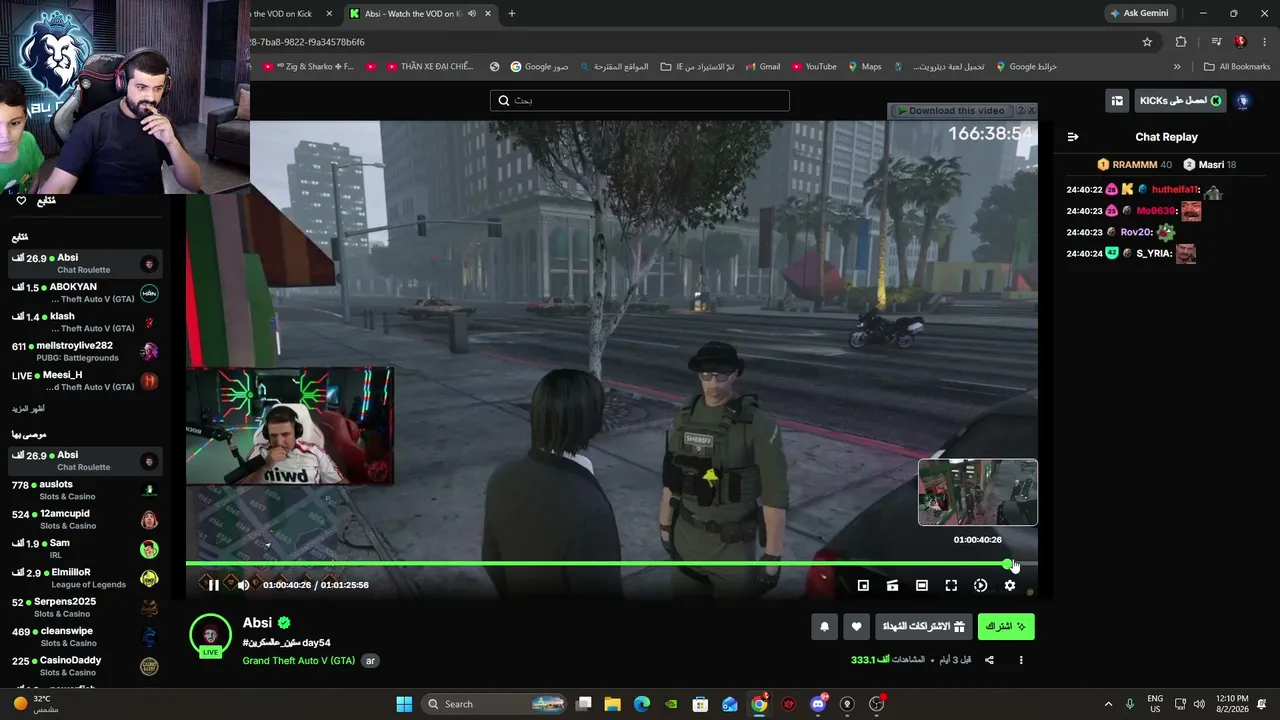Switch to the Absi VOD browser tab
The width and height of the screenshot is (1280, 720).
click(420, 14)
